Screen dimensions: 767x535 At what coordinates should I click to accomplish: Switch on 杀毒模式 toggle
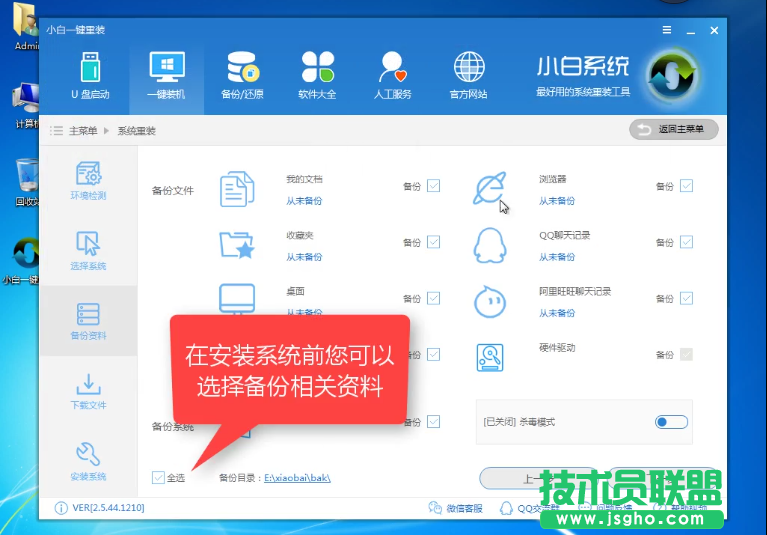671,422
